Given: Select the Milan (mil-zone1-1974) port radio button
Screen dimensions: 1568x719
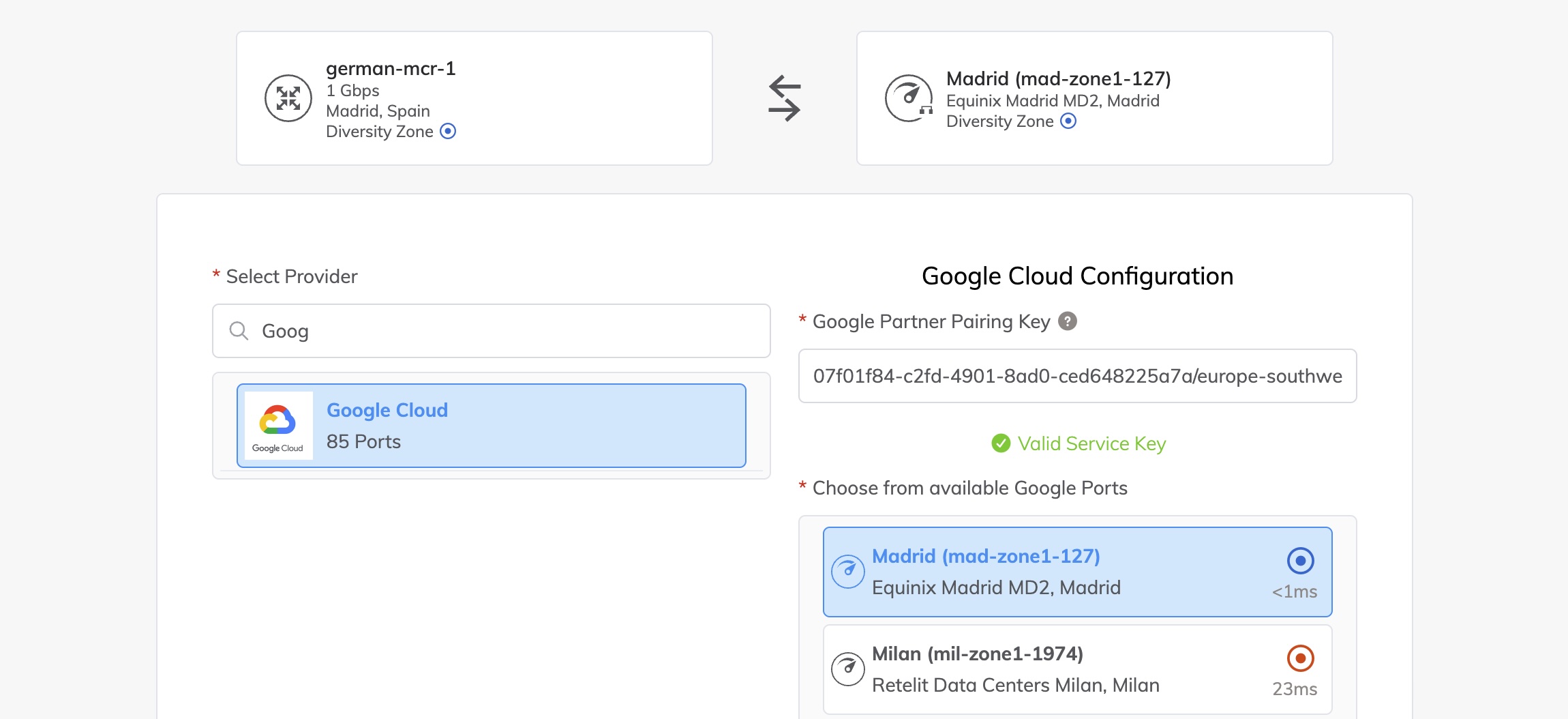Looking at the screenshot, I should 1299,658.
